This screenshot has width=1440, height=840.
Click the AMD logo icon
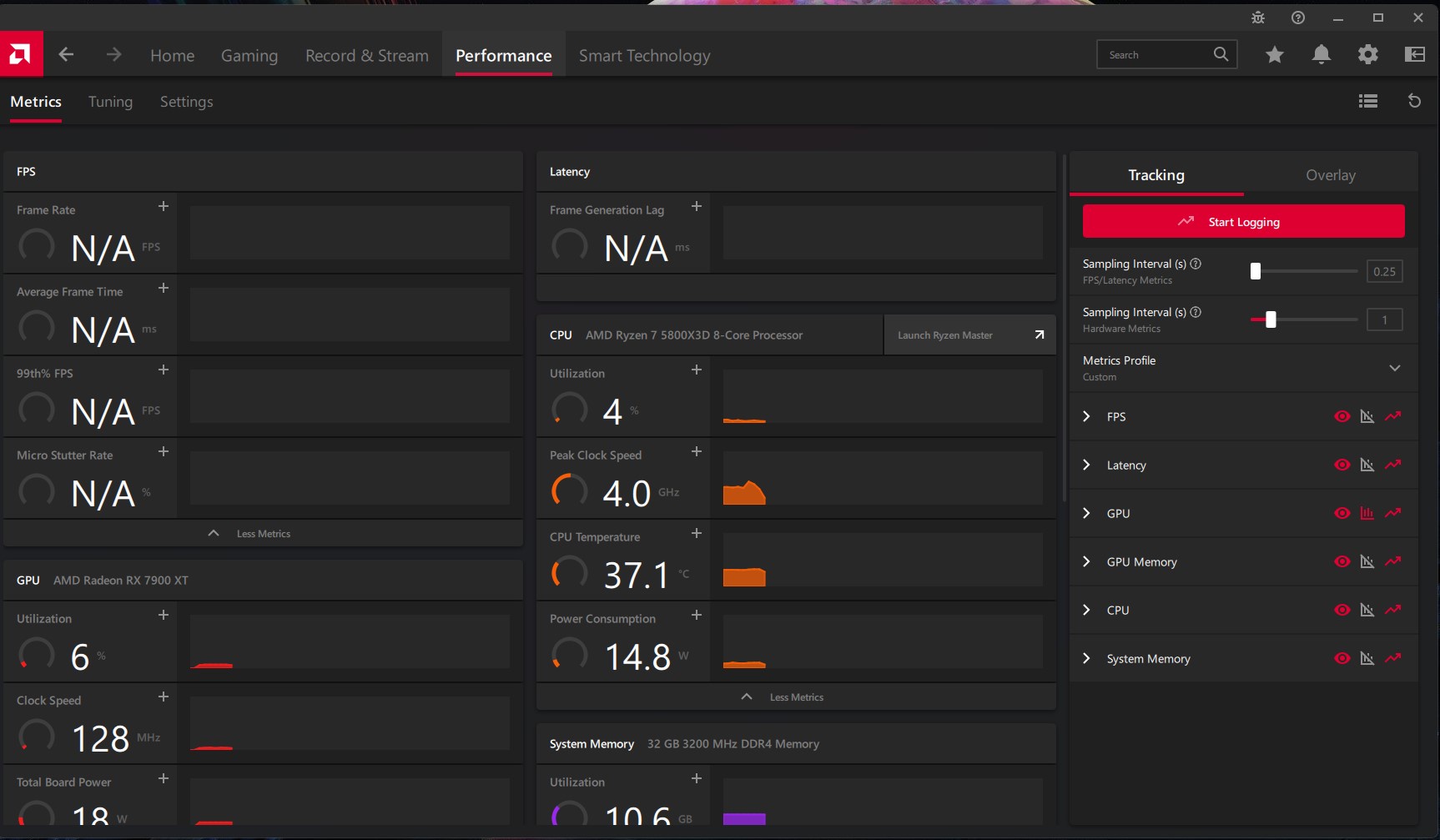click(x=21, y=54)
